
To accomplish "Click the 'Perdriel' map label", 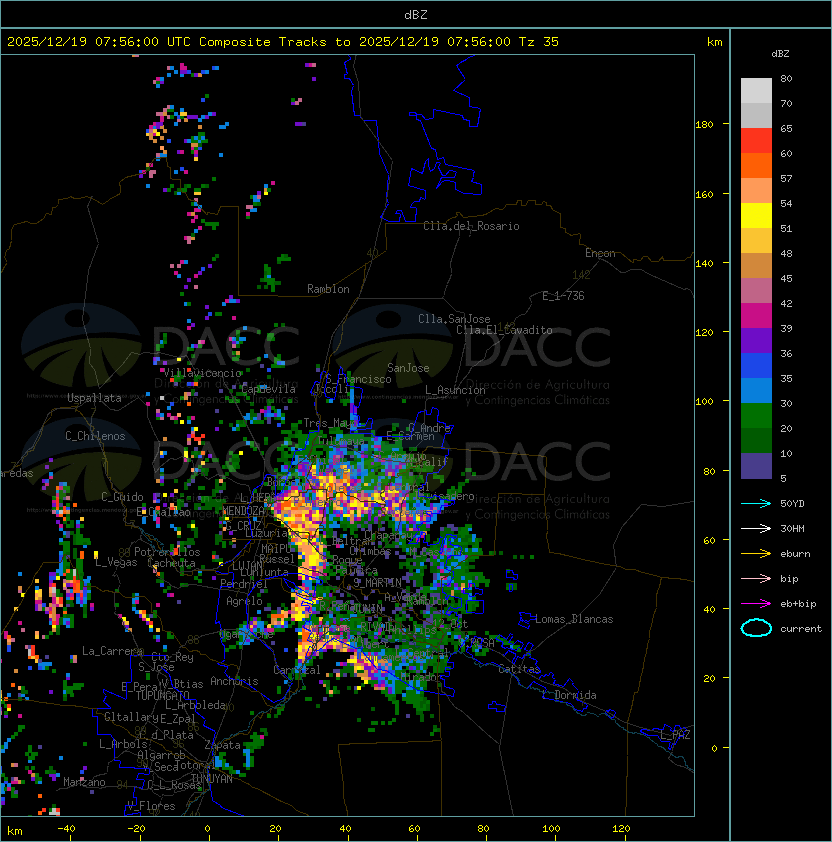I will click(x=244, y=583).
